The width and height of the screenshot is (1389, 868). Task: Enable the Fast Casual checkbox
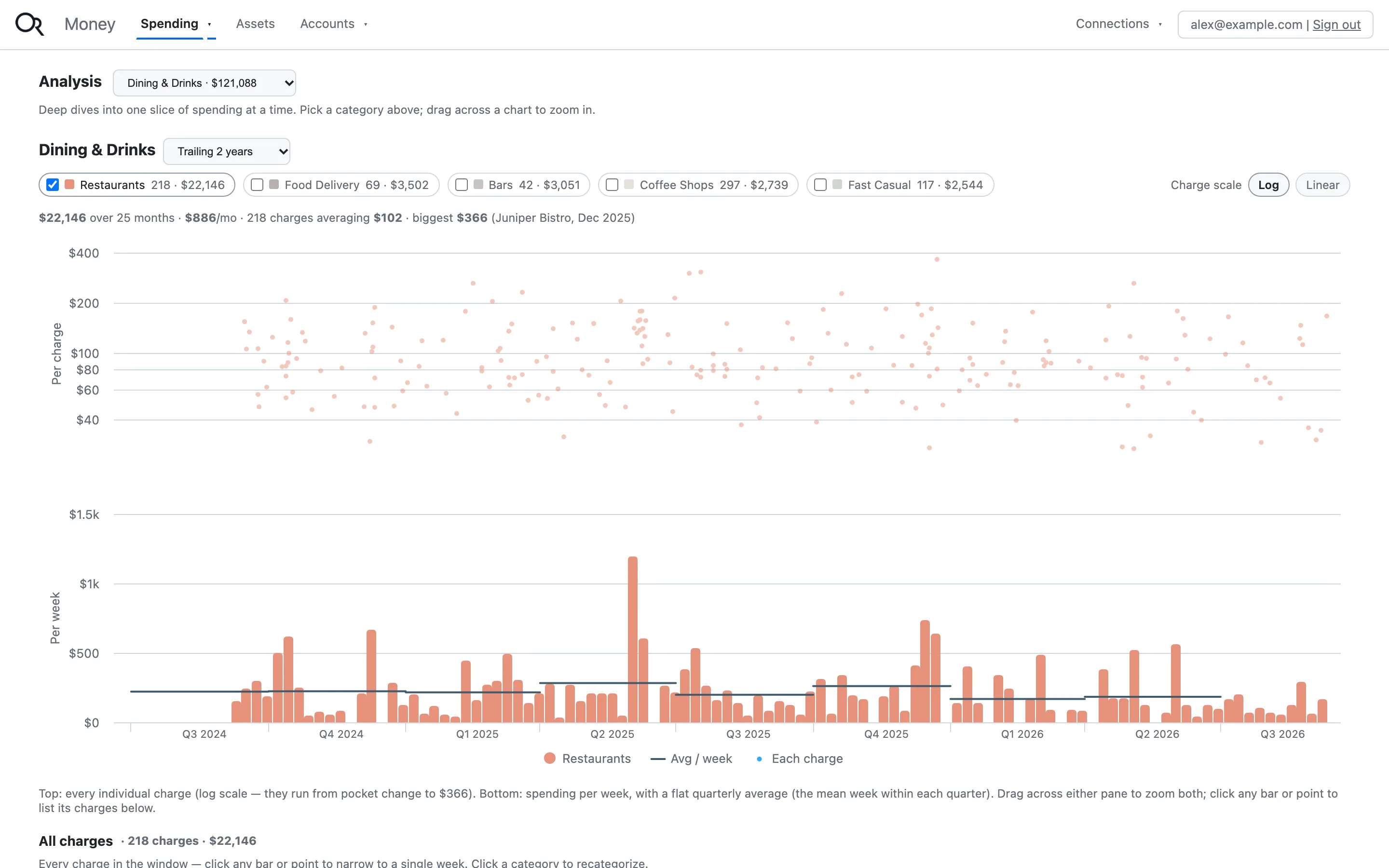point(820,185)
